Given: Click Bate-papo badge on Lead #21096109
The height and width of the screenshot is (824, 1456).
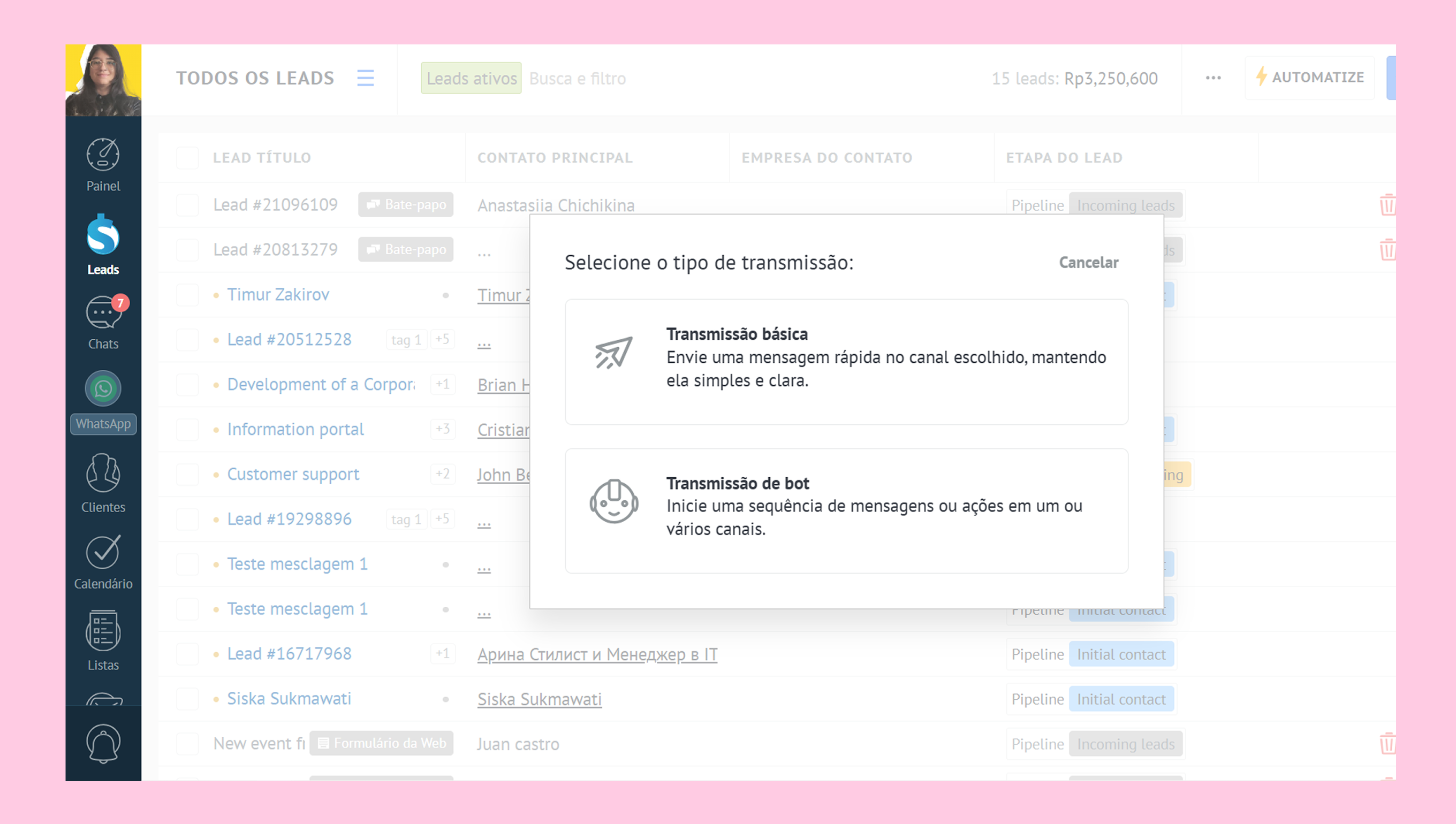Looking at the screenshot, I should (405, 204).
